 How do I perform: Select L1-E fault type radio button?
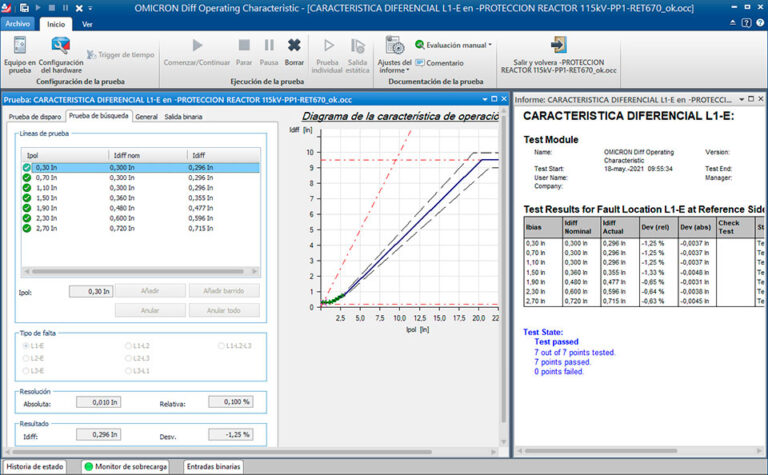click(26, 346)
